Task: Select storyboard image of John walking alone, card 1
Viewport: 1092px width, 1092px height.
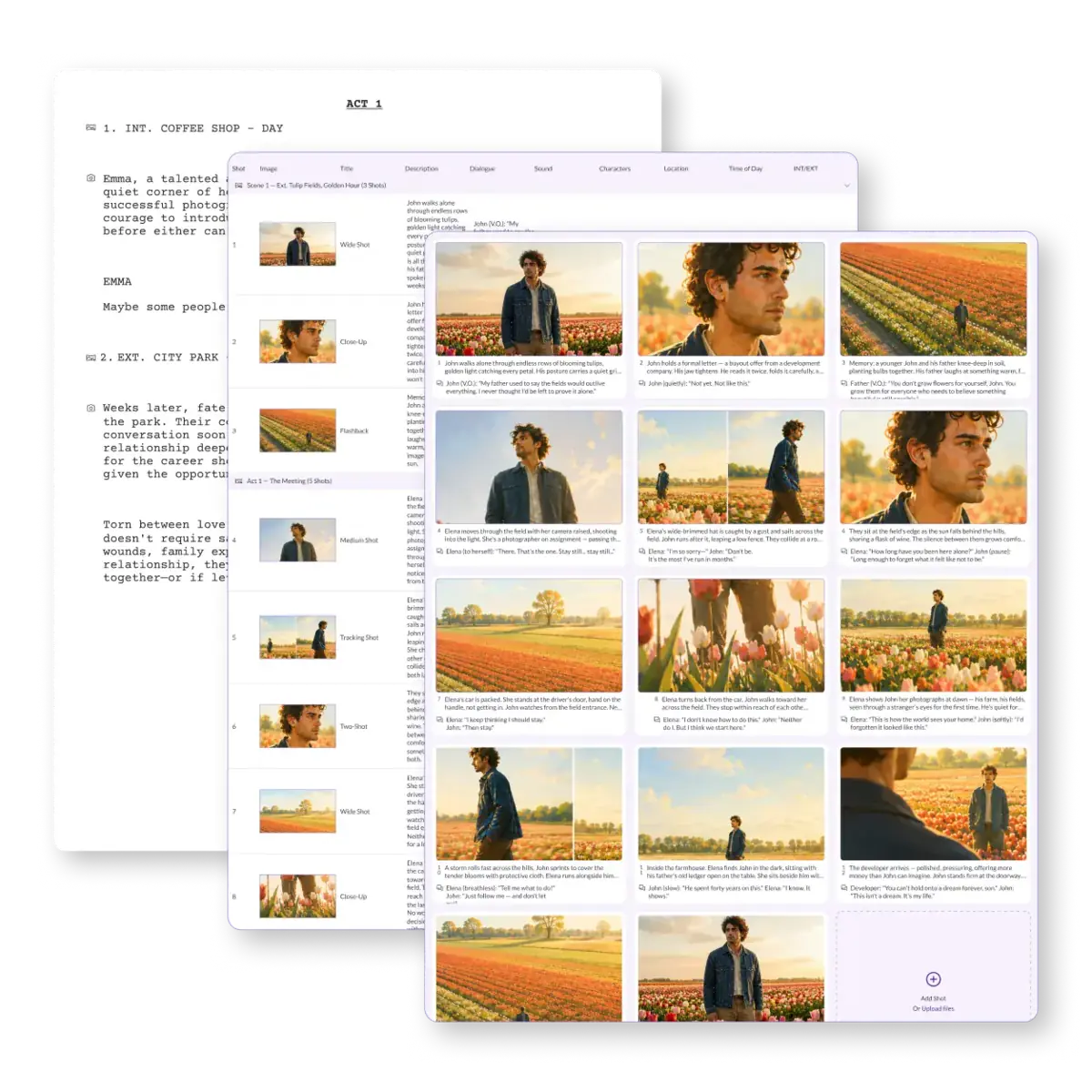Action: click(x=530, y=298)
